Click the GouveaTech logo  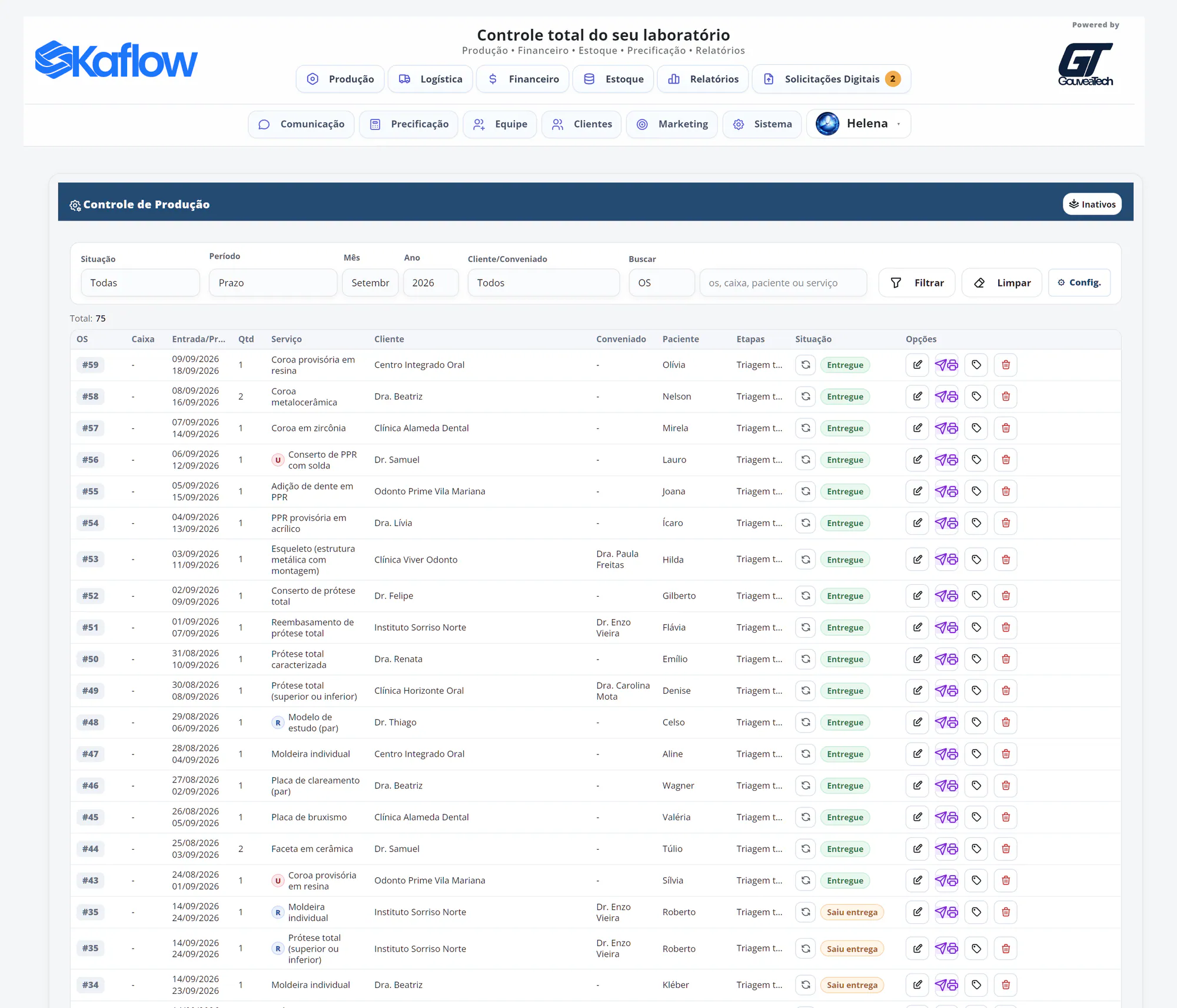tap(1085, 65)
